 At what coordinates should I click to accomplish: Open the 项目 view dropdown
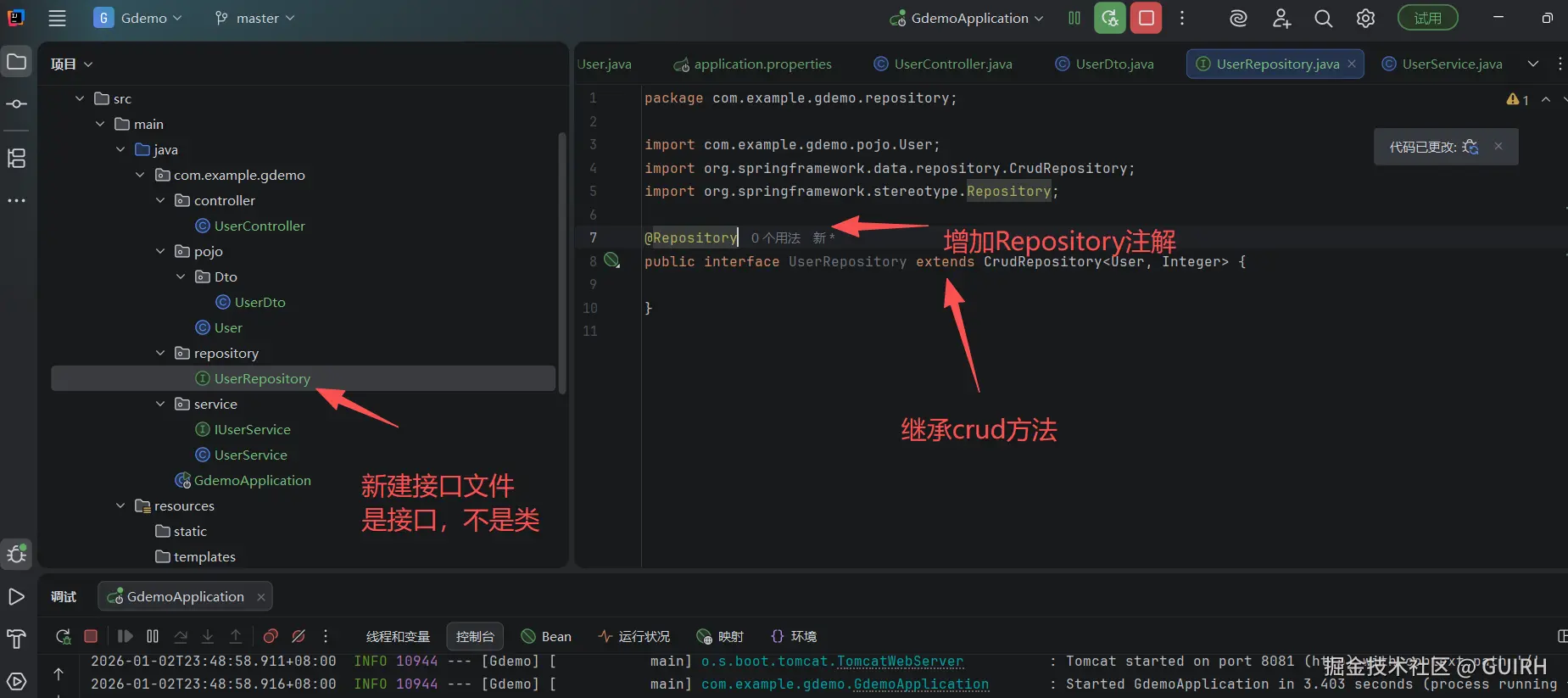click(71, 64)
